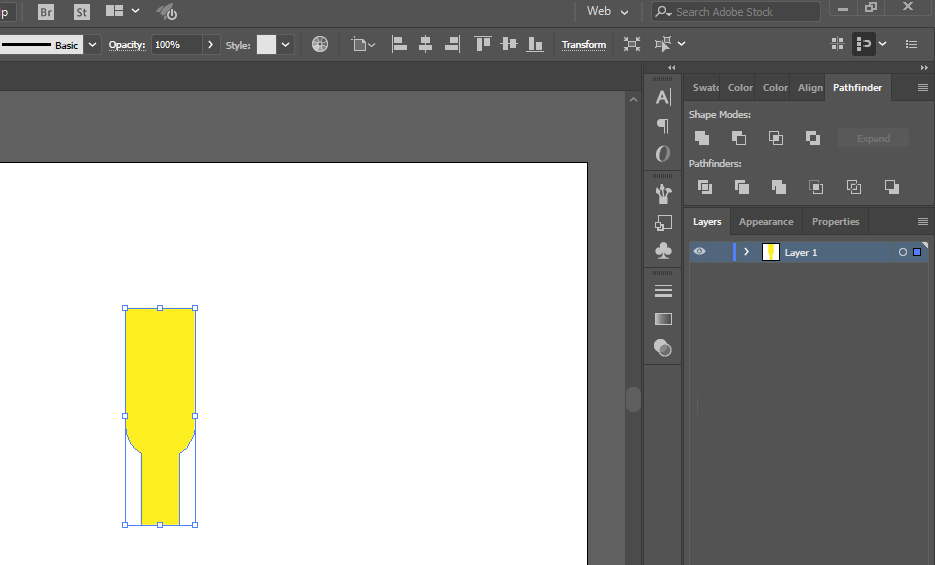Screen dimensions: 935x565
Task: Open the graphic Style dropdown arrow
Action: [286, 45]
